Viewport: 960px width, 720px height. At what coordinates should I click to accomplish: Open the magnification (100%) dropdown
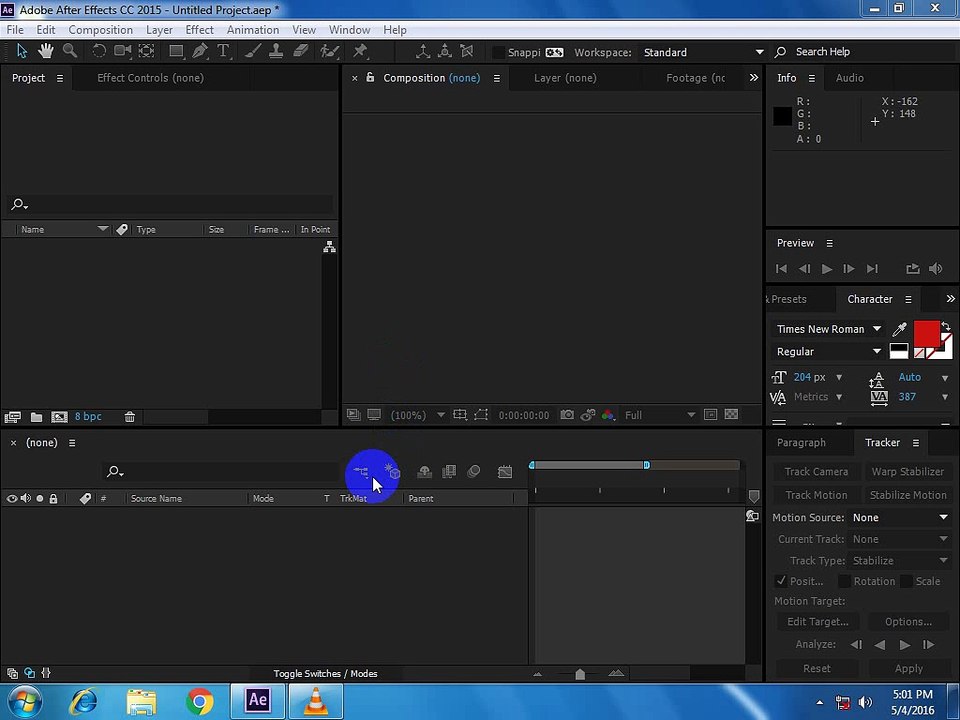(418, 415)
